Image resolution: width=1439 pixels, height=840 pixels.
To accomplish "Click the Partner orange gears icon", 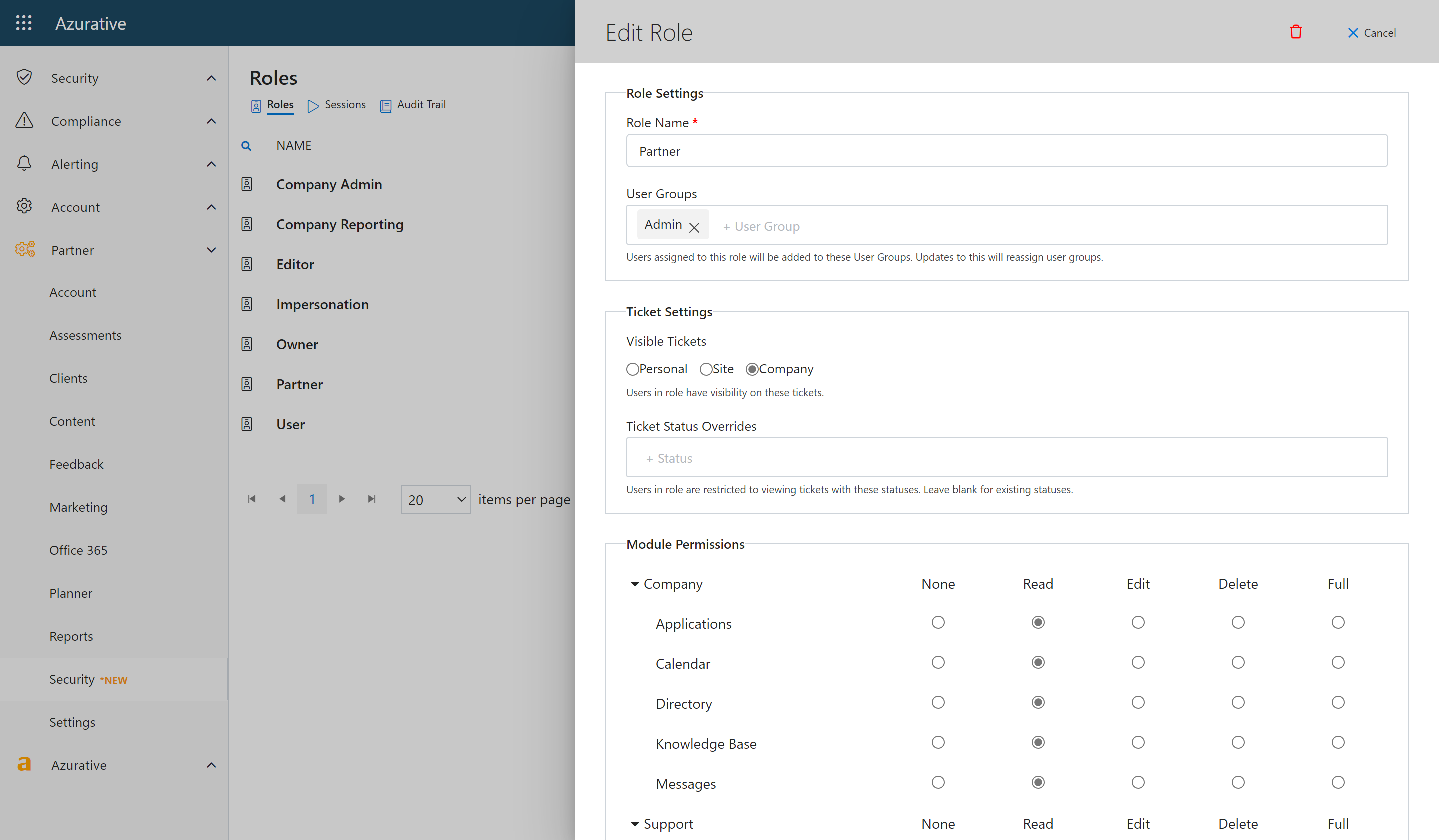I will [x=25, y=249].
